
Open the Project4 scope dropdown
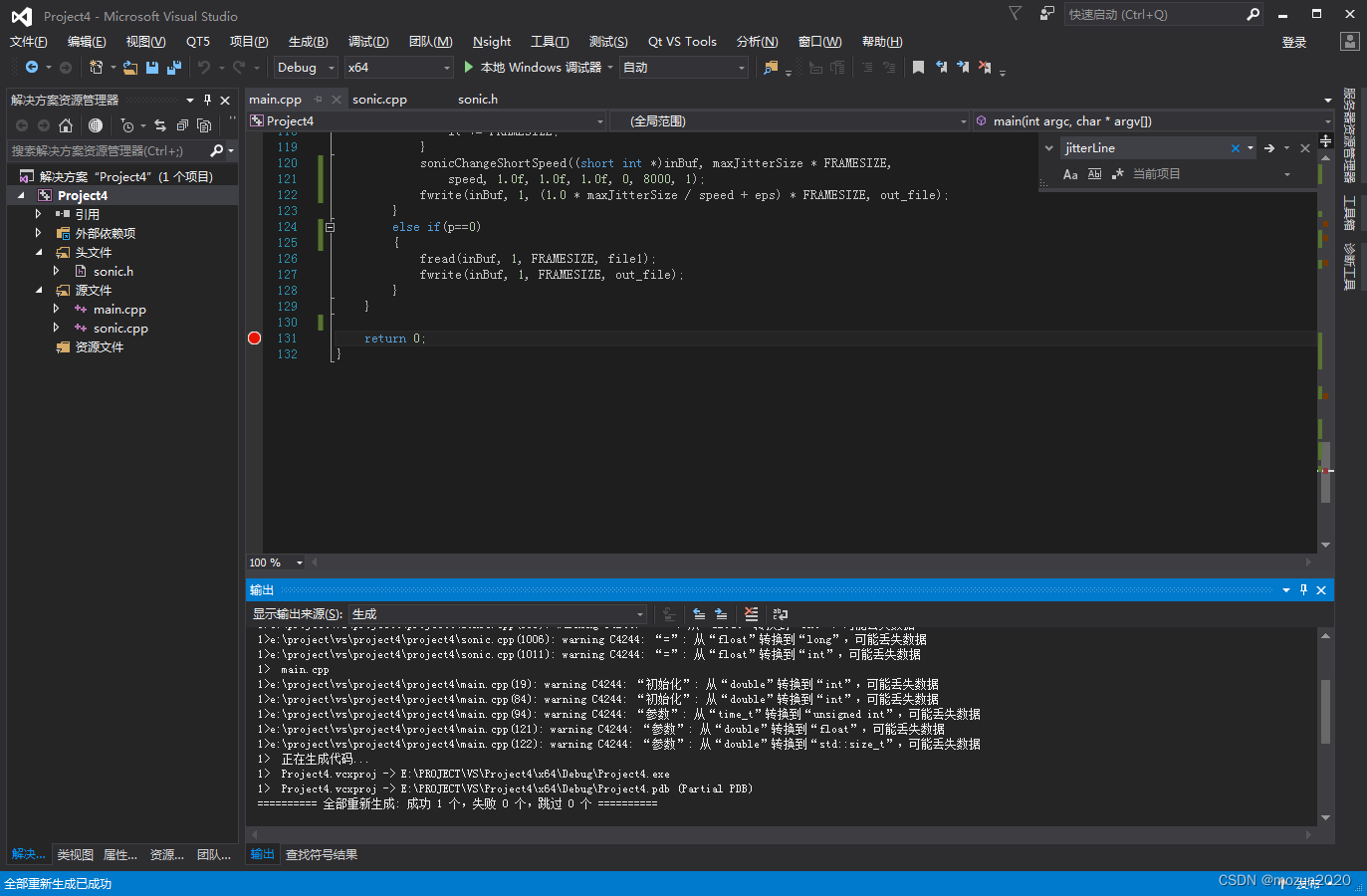427,121
